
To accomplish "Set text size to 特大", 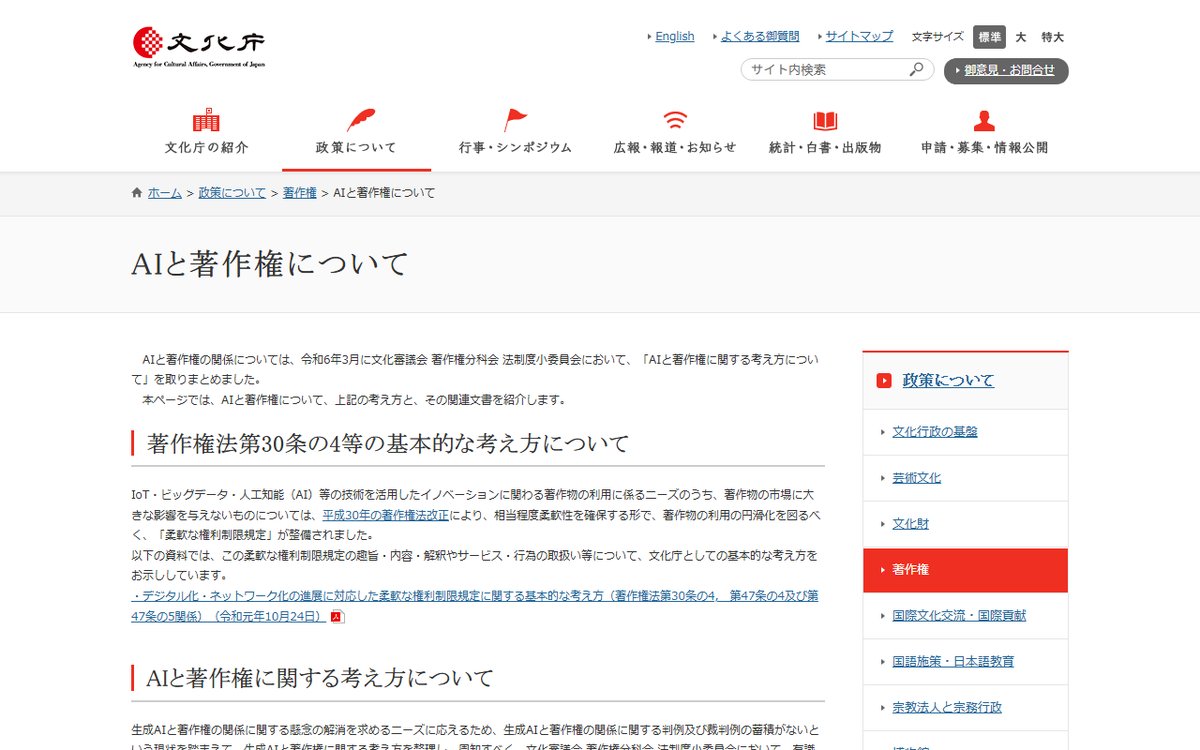I will point(1053,37).
